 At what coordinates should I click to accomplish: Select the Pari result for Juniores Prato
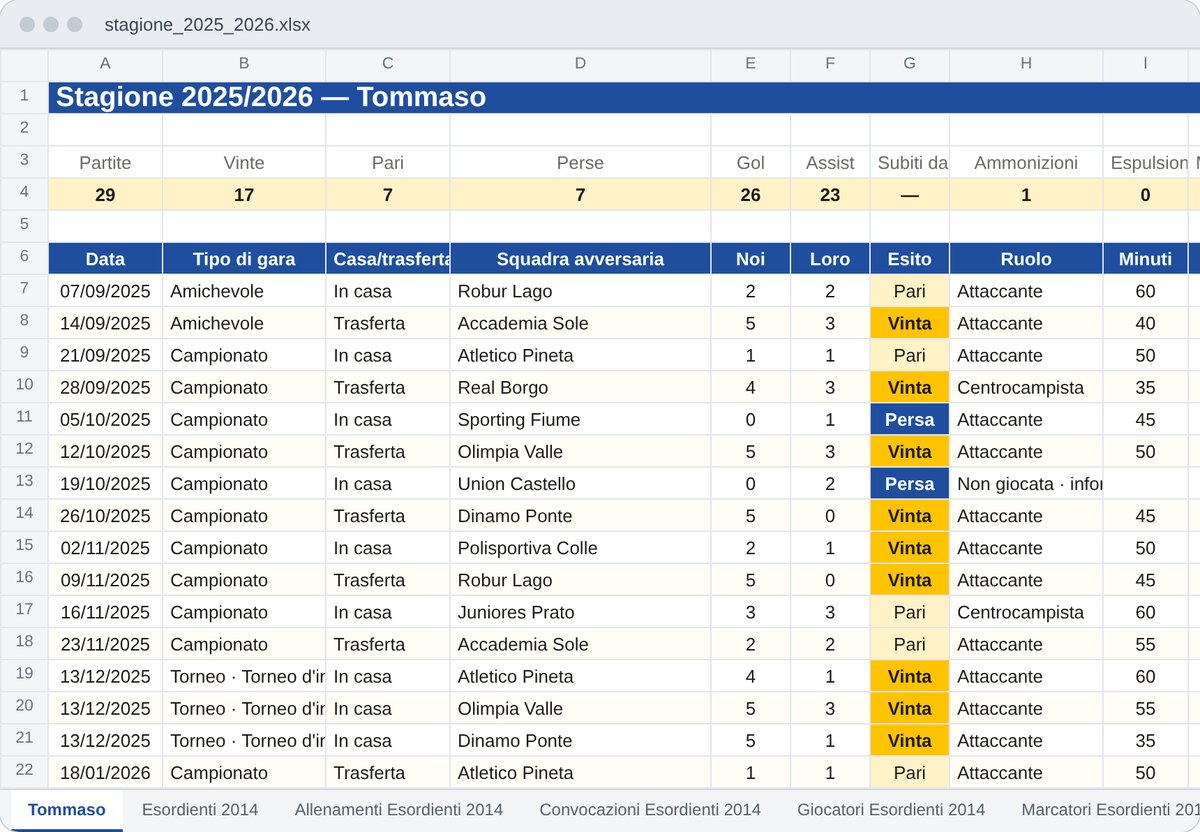(x=909, y=612)
